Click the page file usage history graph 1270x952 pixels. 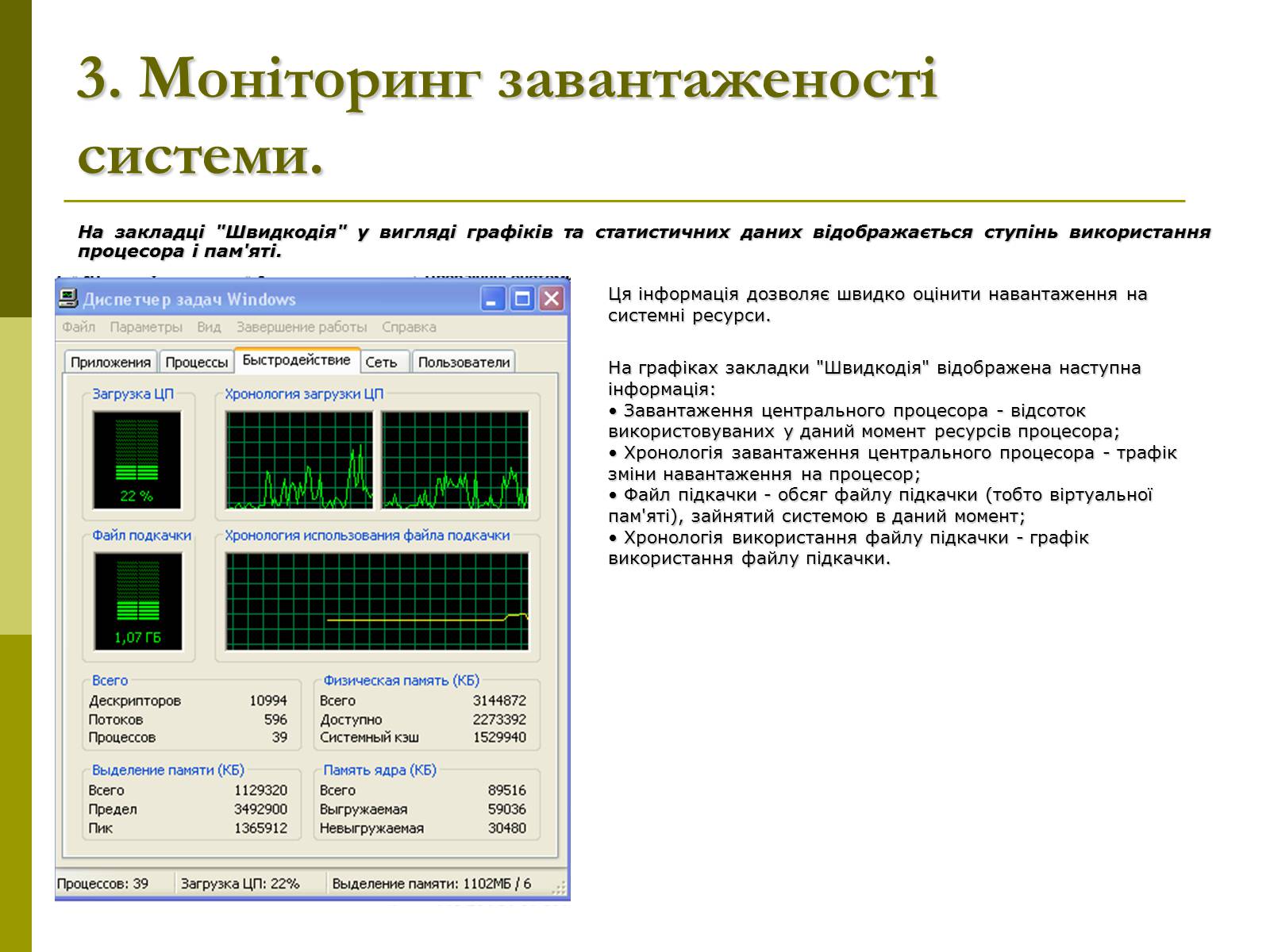pyautogui.click(x=376, y=601)
